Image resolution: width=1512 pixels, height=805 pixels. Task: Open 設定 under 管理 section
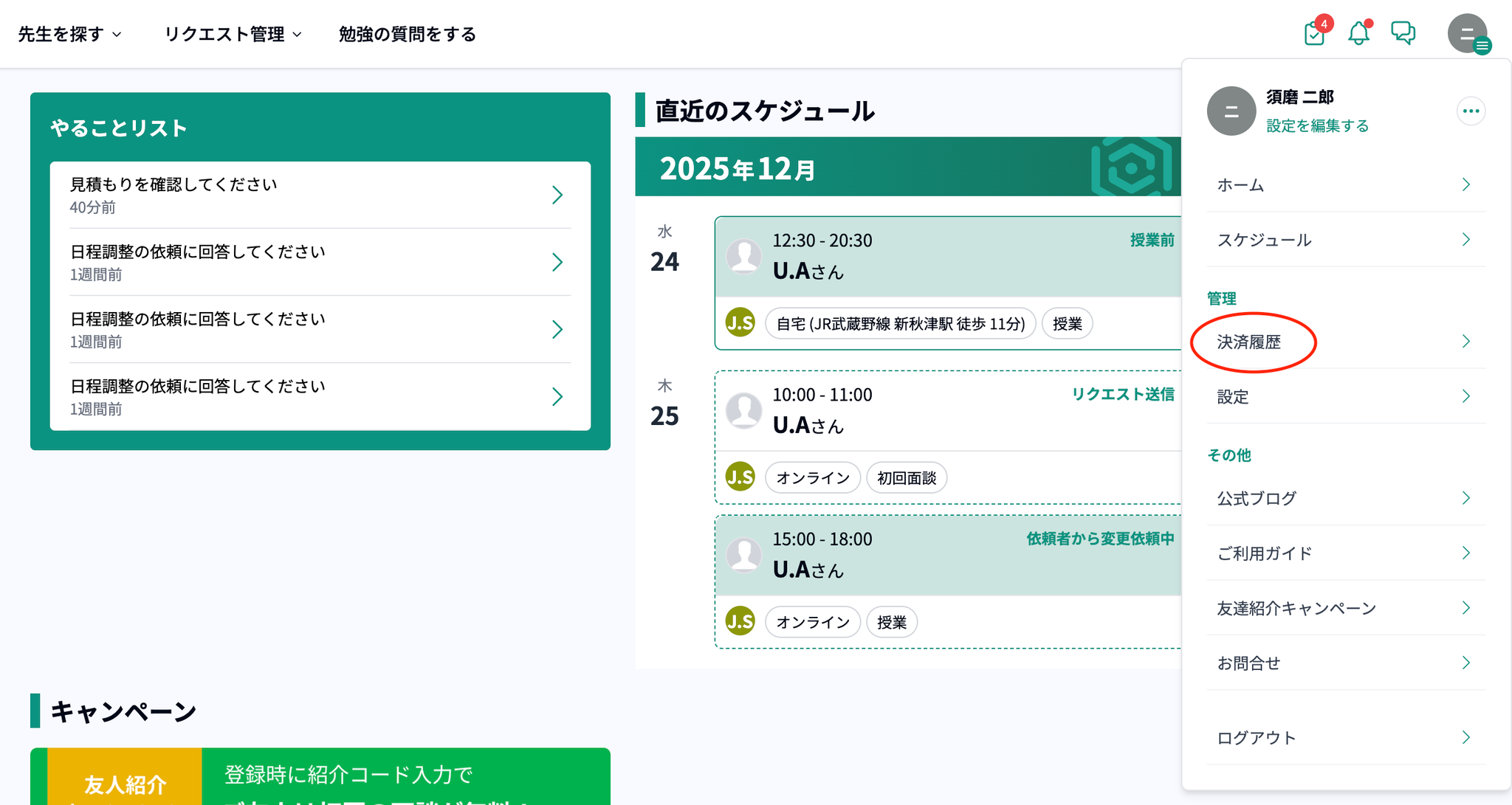(x=1233, y=397)
